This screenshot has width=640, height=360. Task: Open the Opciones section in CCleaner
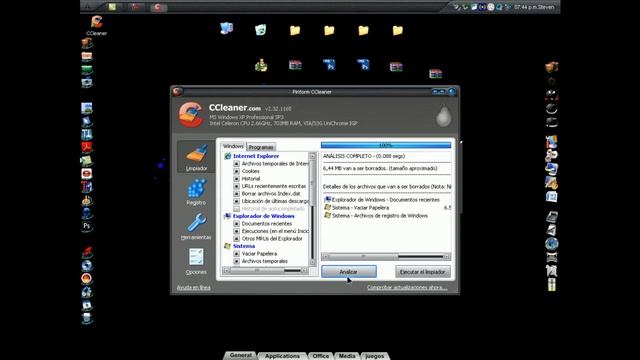coord(196,261)
